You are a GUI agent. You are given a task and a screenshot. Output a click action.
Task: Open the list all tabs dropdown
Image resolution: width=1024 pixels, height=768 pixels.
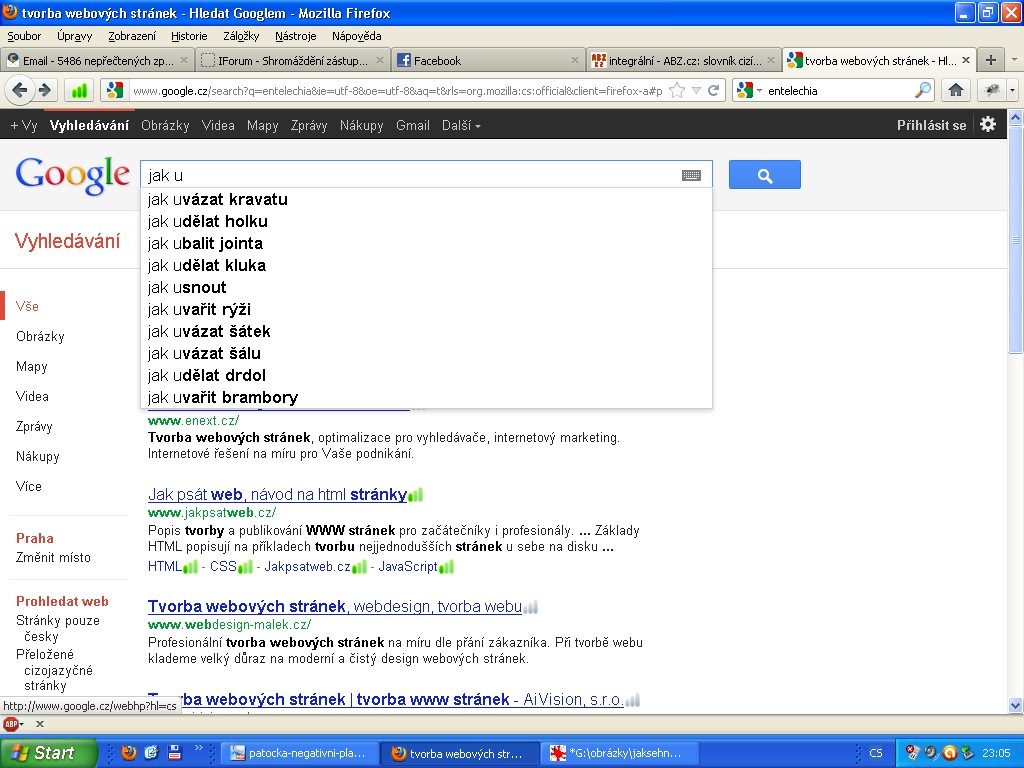(x=1014, y=60)
